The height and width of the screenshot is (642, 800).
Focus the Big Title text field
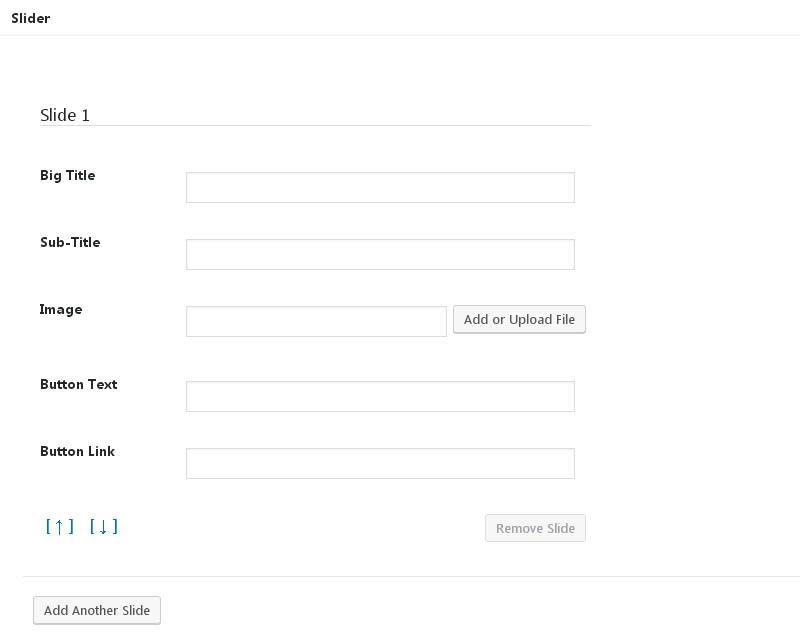[x=380, y=187]
